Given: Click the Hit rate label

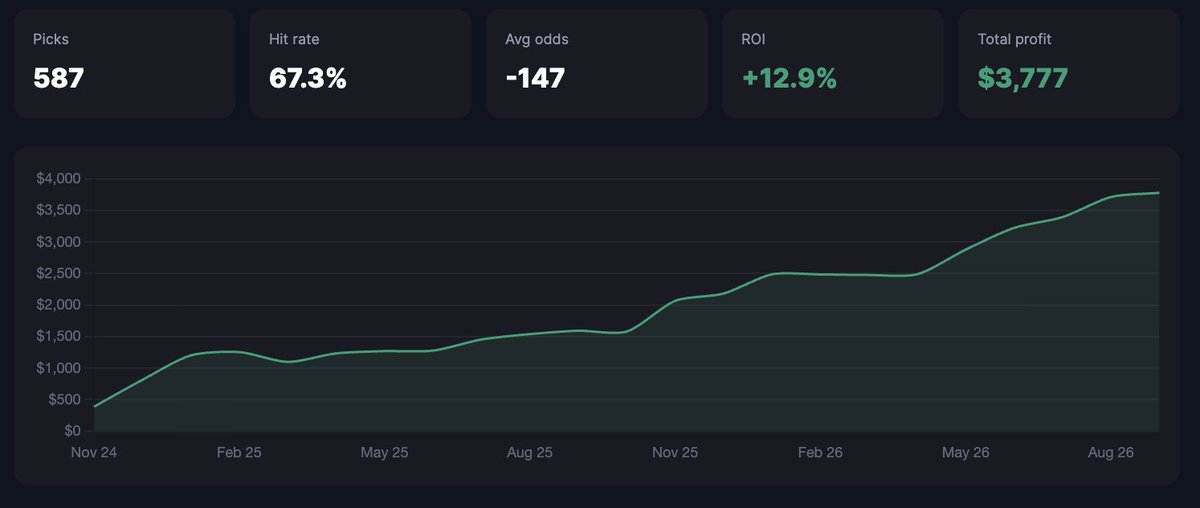Looking at the screenshot, I should coord(294,39).
